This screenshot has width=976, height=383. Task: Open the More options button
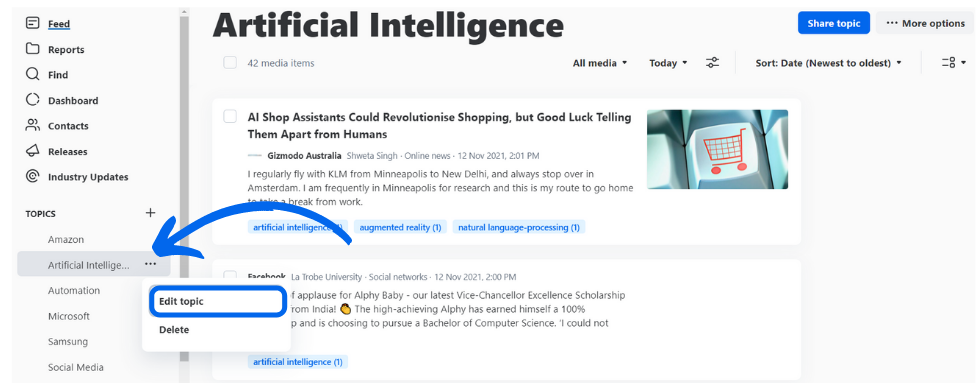pyautogui.click(x=925, y=23)
